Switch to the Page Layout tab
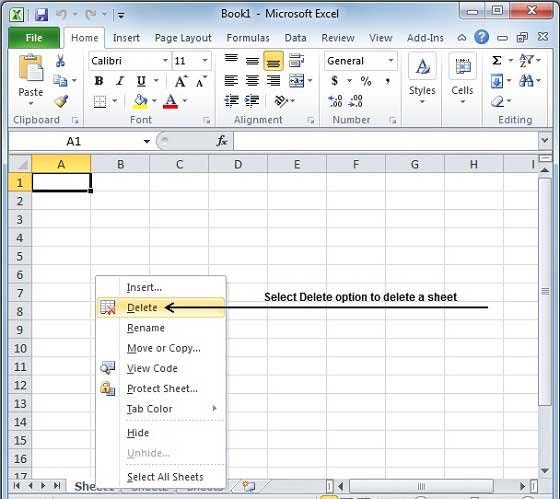The image size is (560, 499). pos(183,38)
